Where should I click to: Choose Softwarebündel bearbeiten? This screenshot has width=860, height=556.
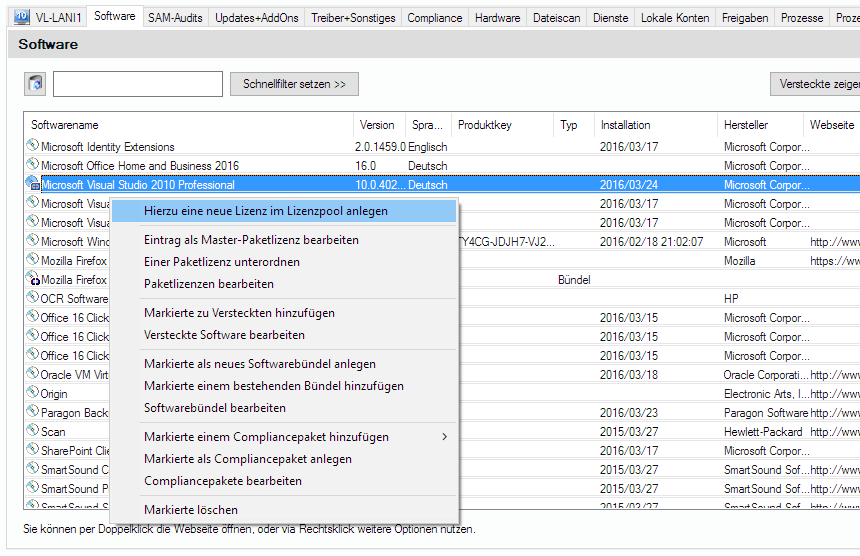pyautogui.click(x=284, y=408)
